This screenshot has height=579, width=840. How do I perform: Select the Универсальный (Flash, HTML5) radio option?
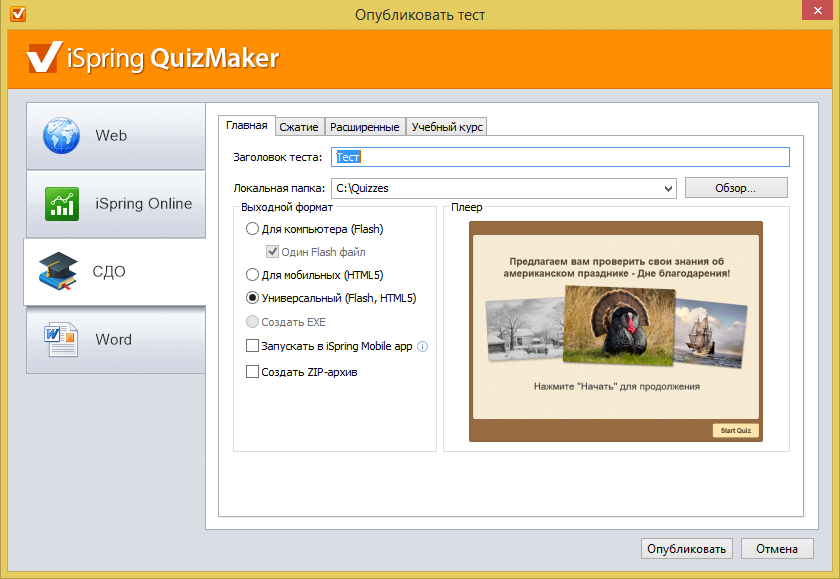(x=252, y=298)
